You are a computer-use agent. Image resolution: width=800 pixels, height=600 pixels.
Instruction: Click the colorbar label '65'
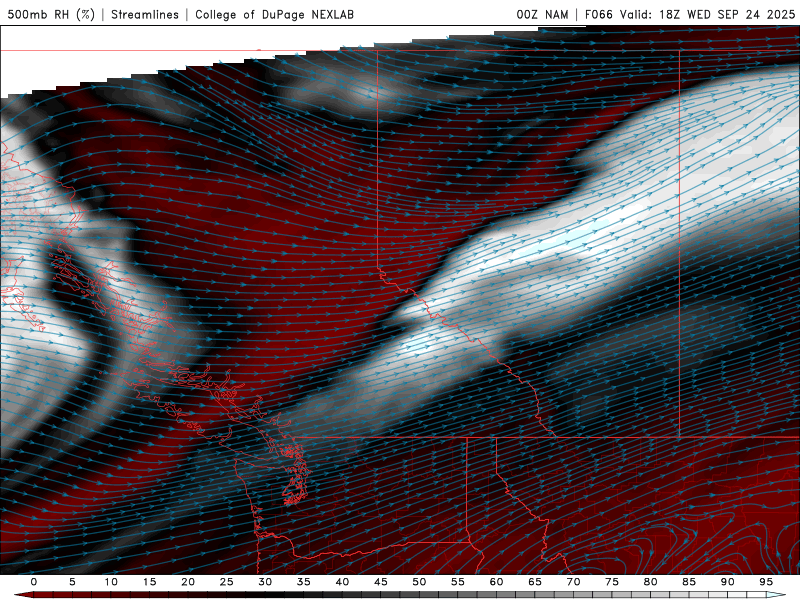[x=535, y=582]
